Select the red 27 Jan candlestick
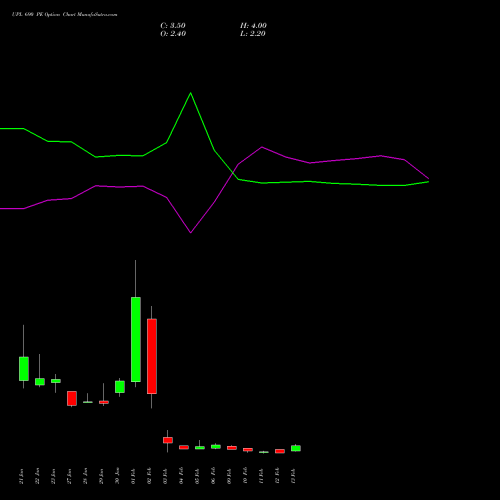 [x=72, y=398]
